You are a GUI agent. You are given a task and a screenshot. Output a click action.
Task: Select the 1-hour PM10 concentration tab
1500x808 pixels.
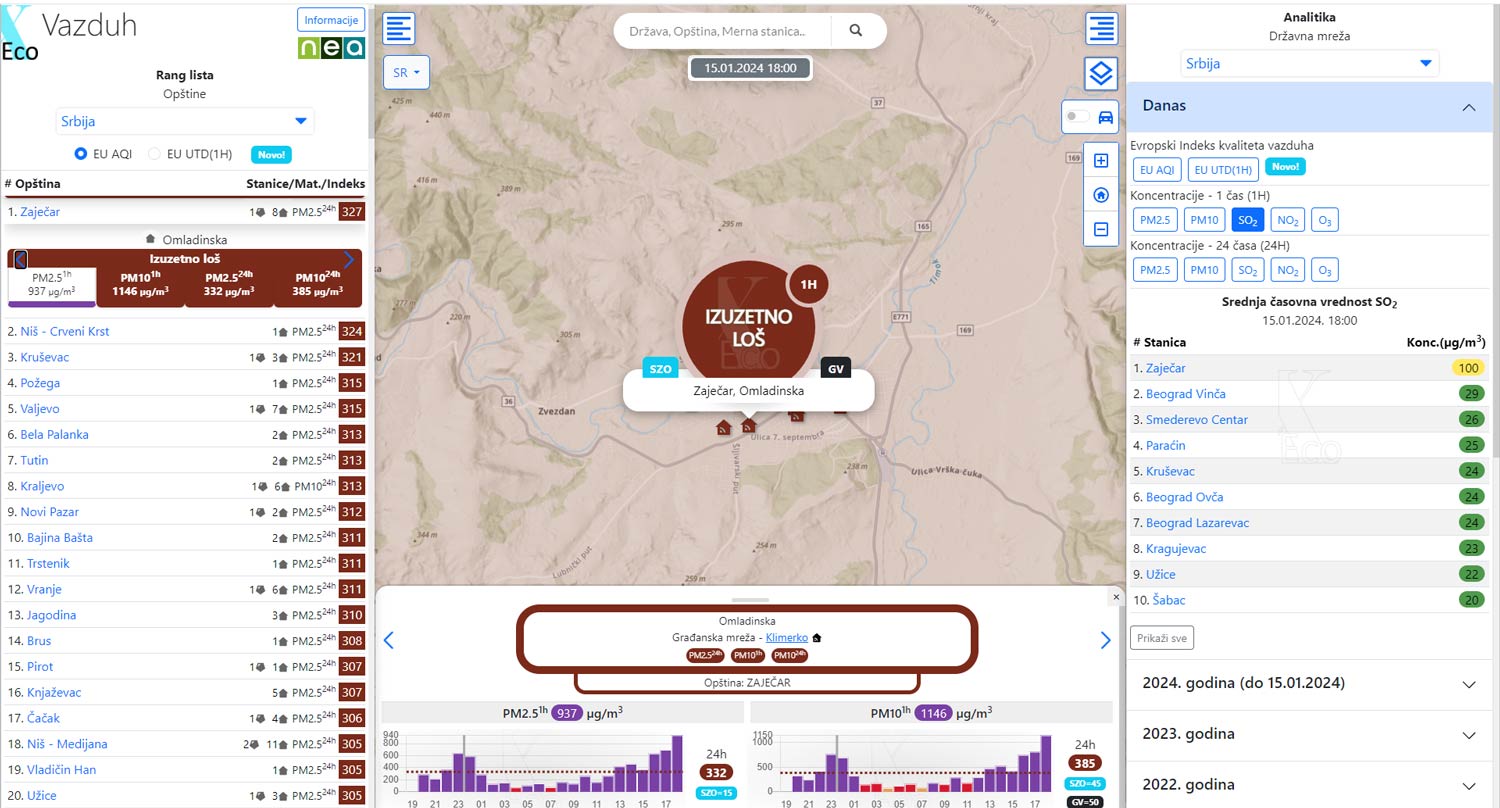[1205, 220]
